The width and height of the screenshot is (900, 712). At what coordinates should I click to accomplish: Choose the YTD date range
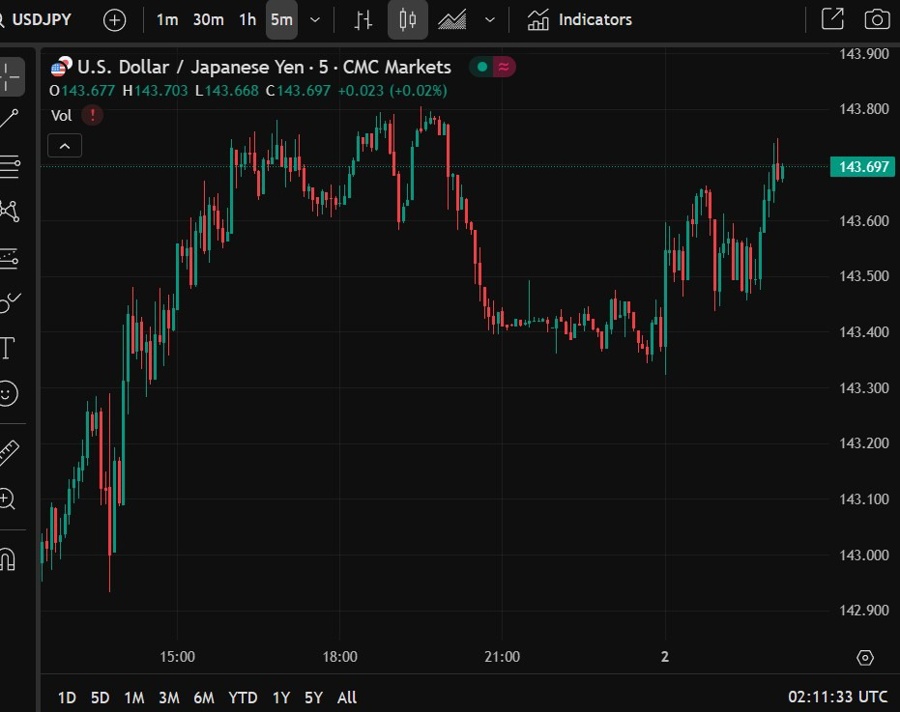pyautogui.click(x=243, y=697)
